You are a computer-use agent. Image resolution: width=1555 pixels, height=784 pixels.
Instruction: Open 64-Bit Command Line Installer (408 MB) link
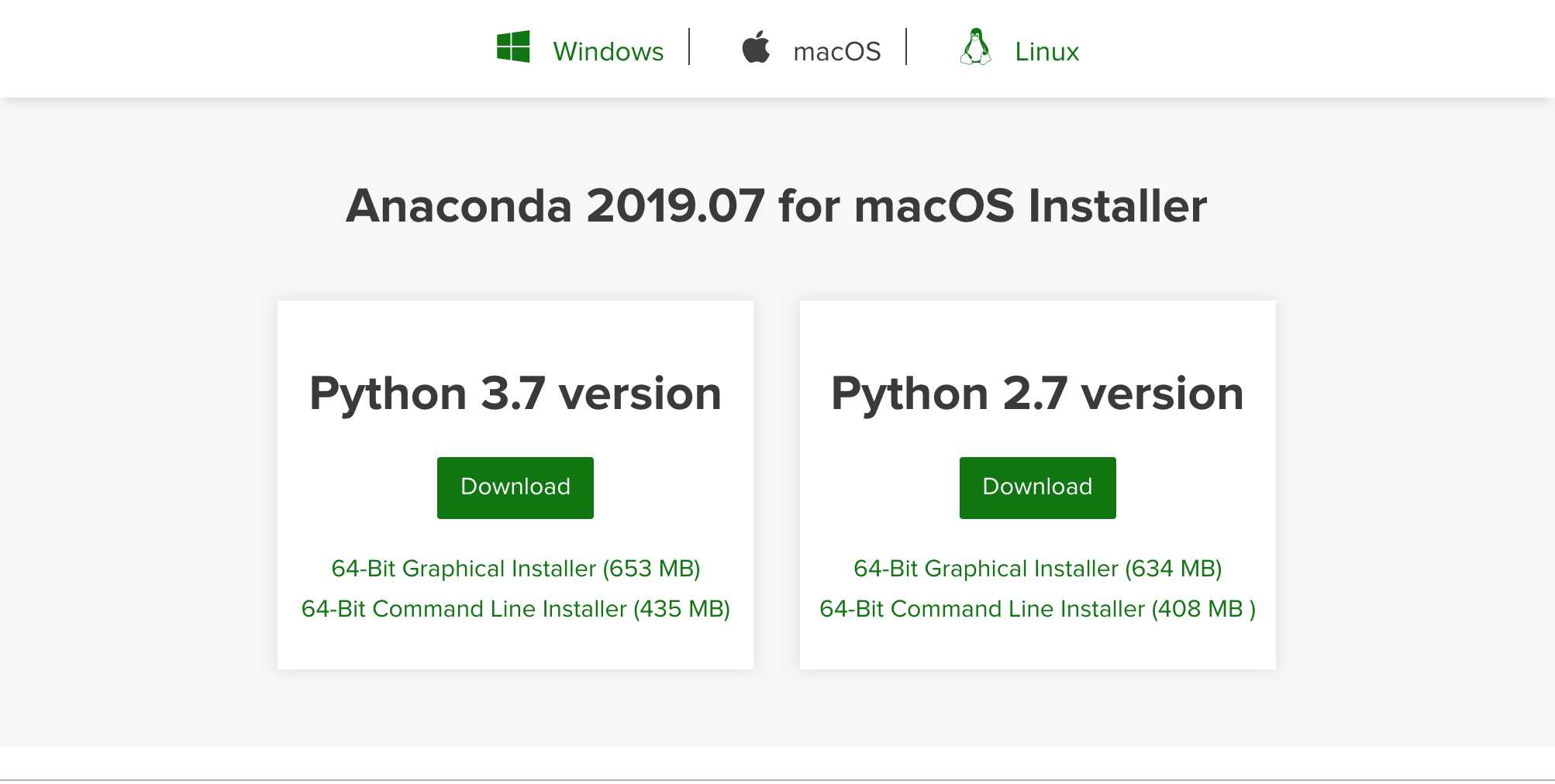pos(1037,609)
